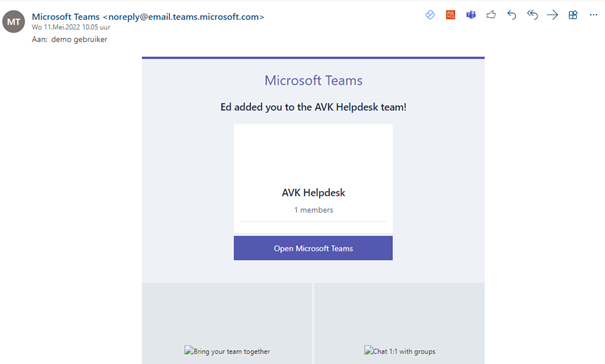The image size is (605, 364).
Task: Click the date 'Wo 11.Mei.2022 10.05 uur'
Action: point(71,27)
